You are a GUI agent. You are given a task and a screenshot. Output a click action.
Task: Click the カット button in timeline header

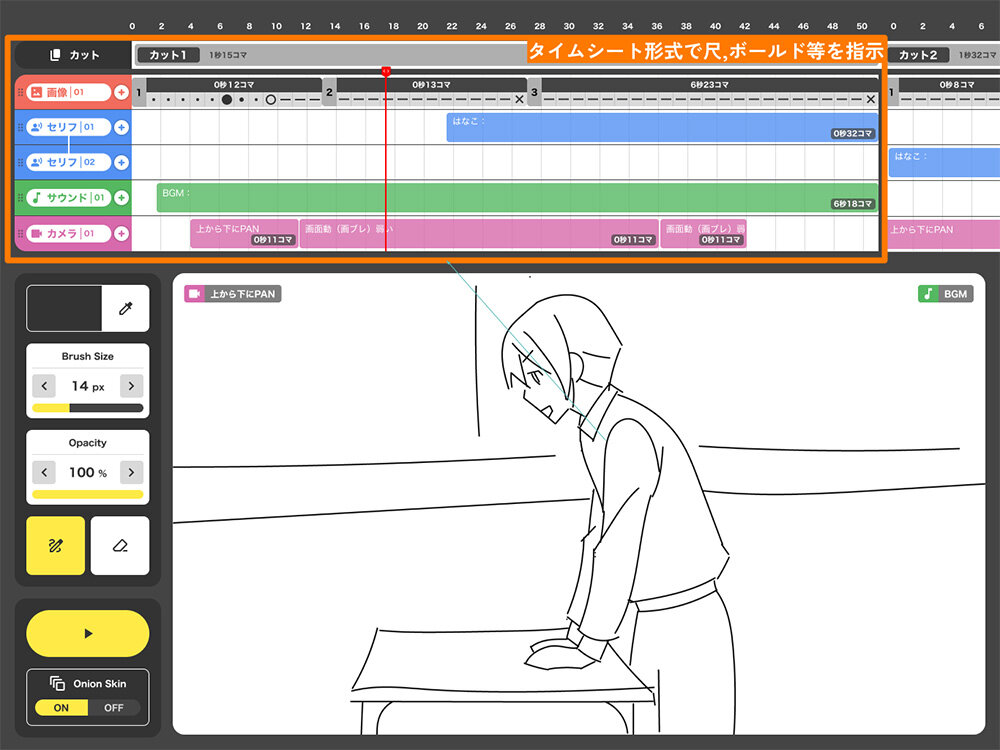point(74,55)
